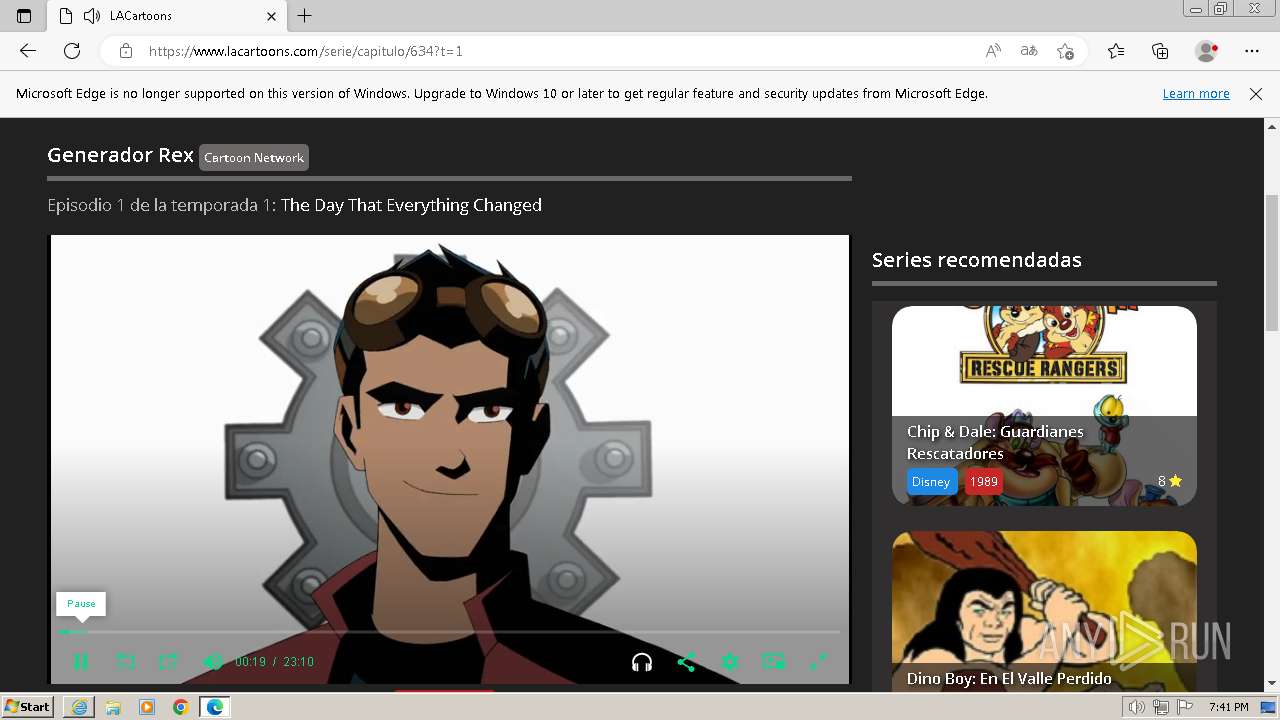Click the Learn more link in Edge notice
Image resolution: width=1280 pixels, height=720 pixels.
pos(1196,93)
